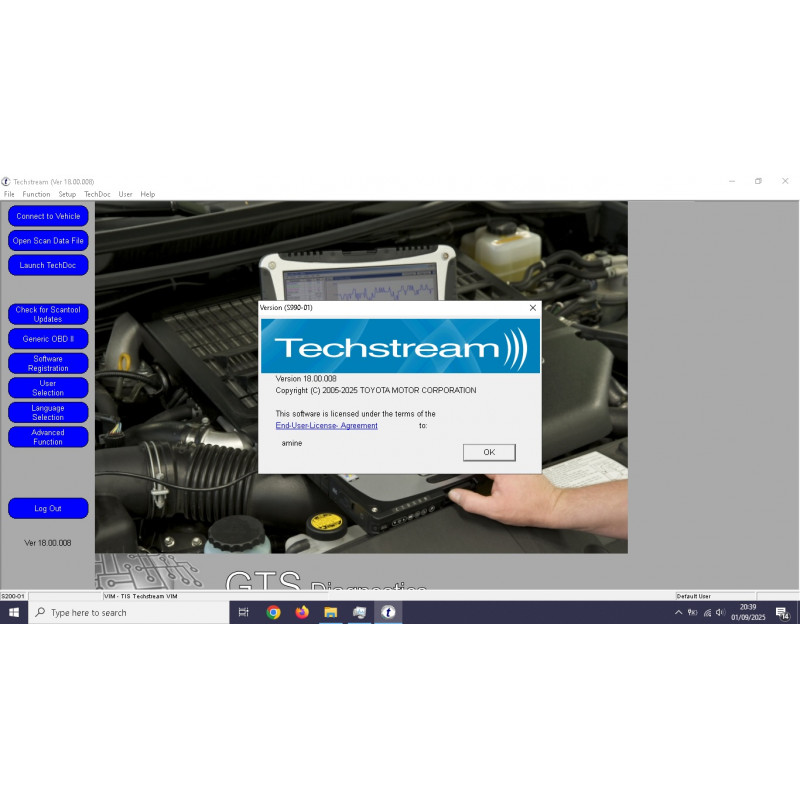This screenshot has height=800, width=800.
Task: Launch TechDoc from the sidebar
Action: pyautogui.click(x=48, y=265)
